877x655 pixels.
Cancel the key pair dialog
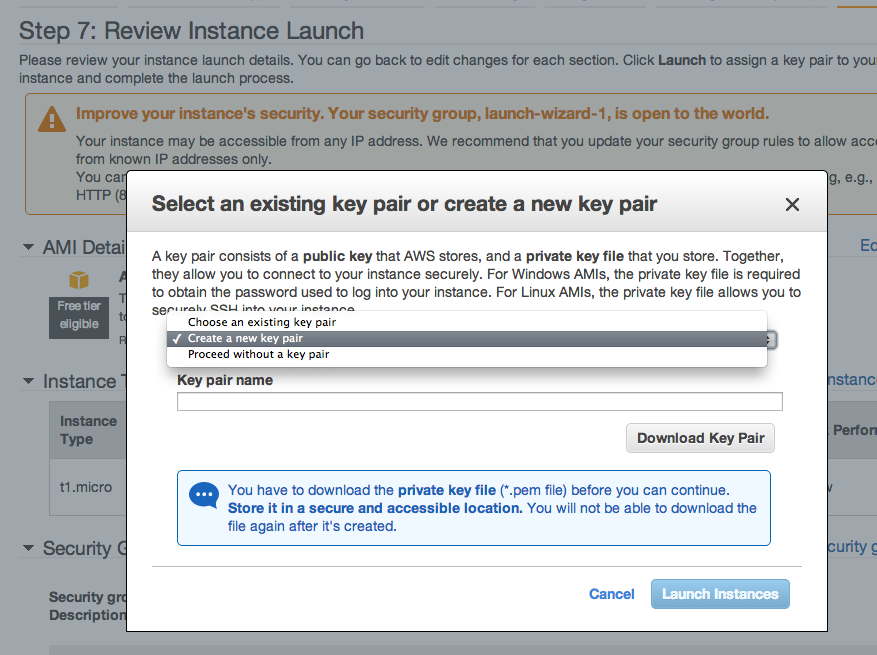click(x=611, y=594)
